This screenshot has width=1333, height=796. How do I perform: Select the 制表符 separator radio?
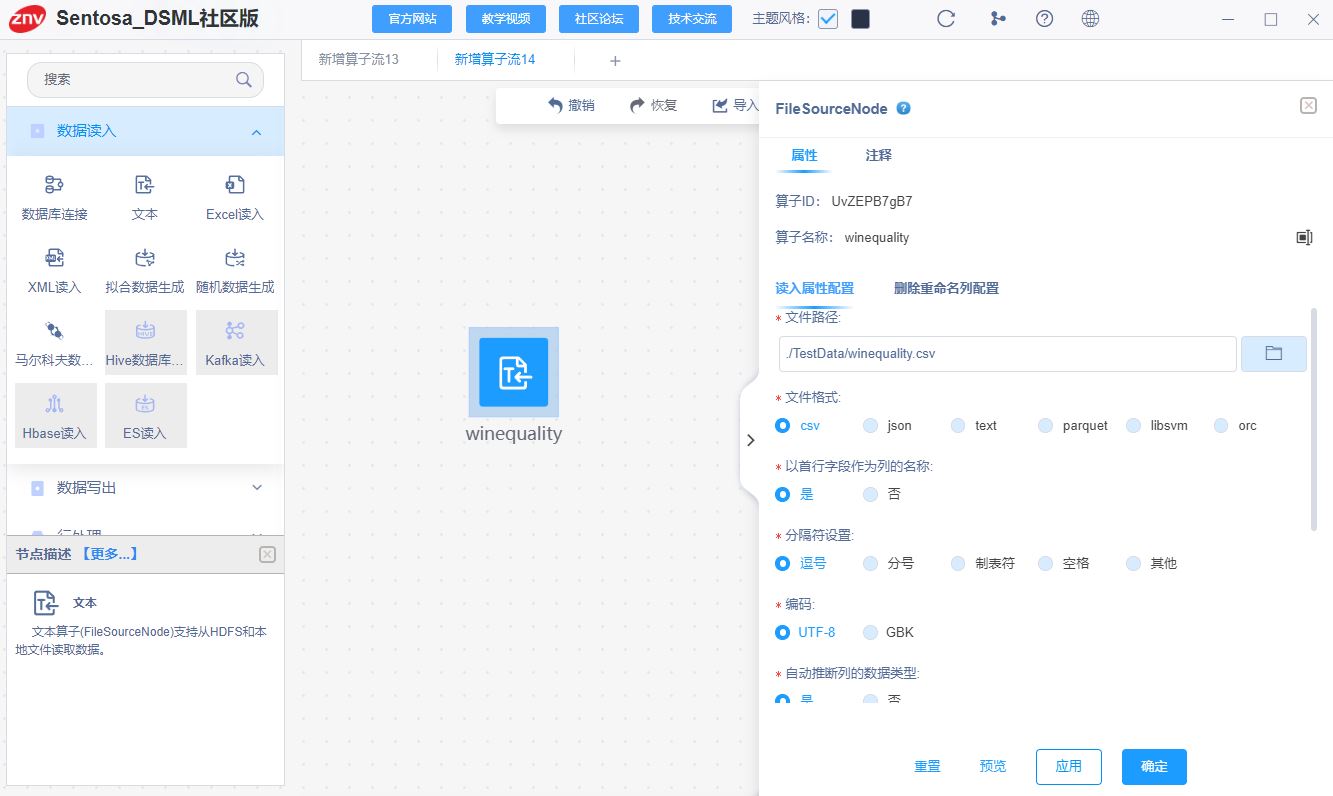958,563
